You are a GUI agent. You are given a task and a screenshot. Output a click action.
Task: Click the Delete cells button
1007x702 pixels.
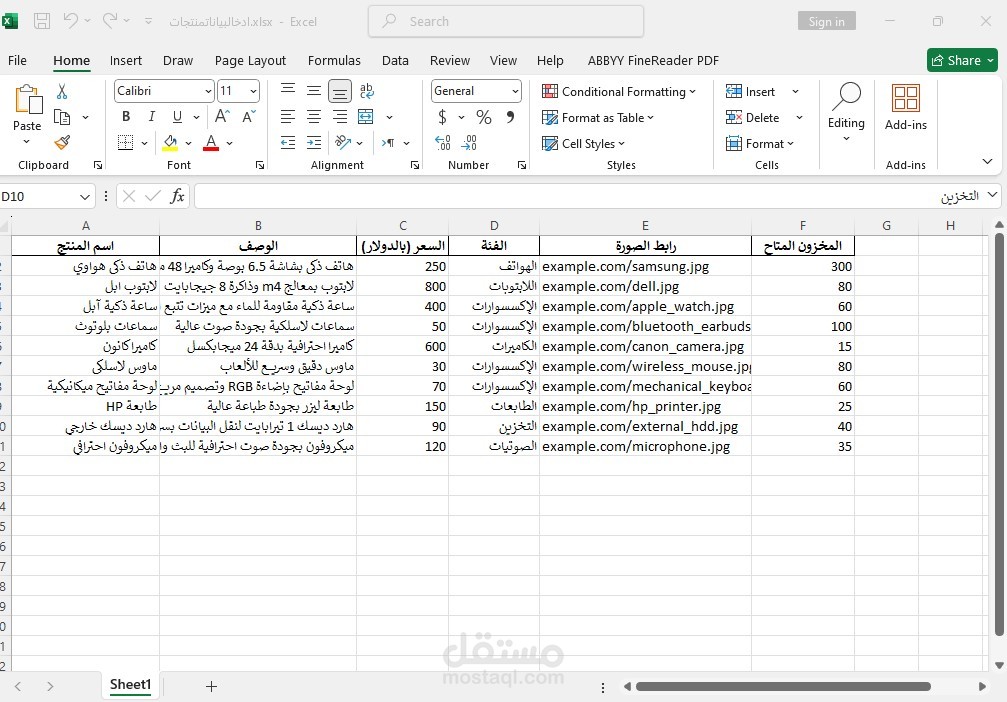click(752, 118)
